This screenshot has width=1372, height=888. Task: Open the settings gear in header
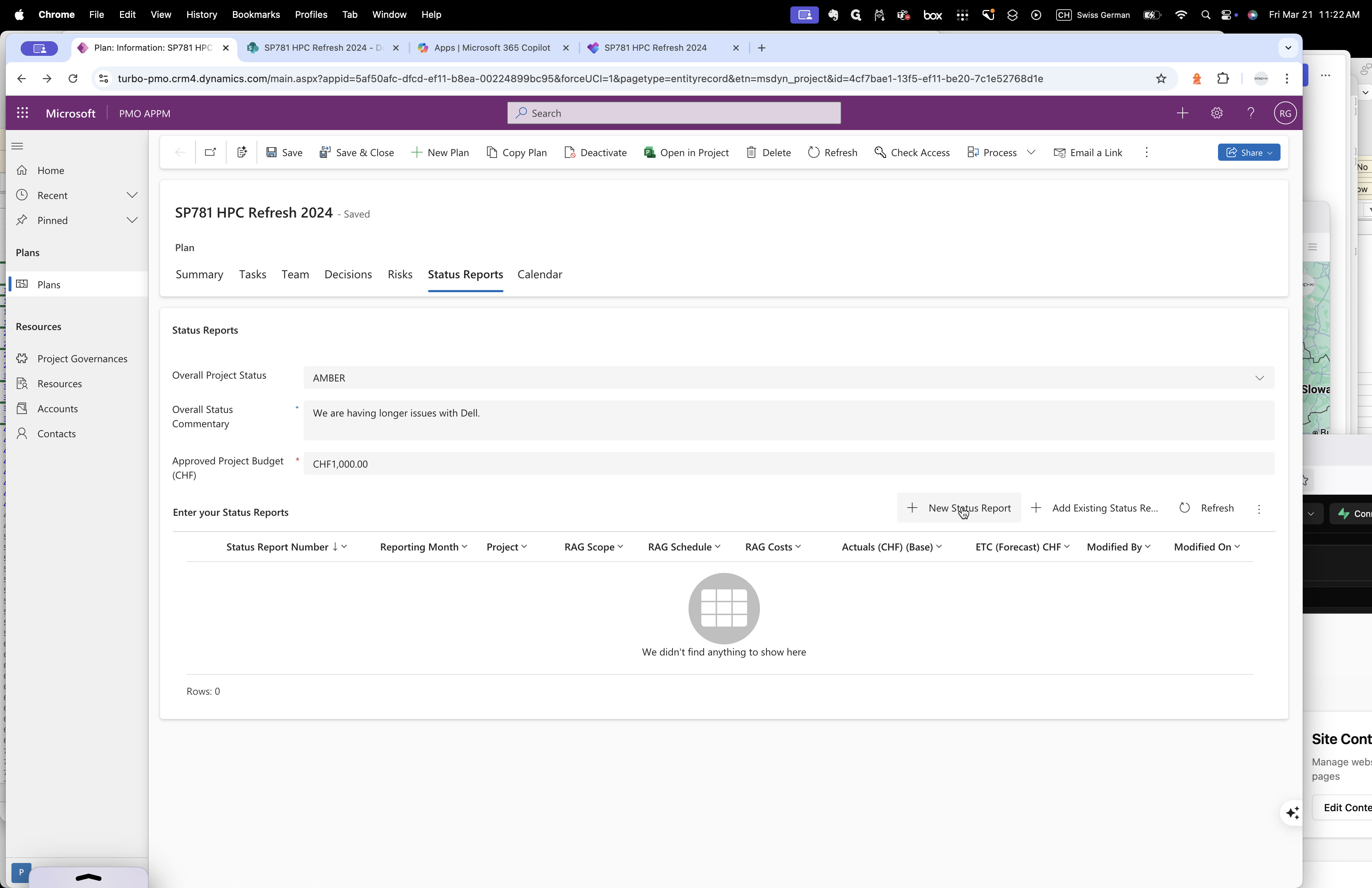(x=1216, y=114)
